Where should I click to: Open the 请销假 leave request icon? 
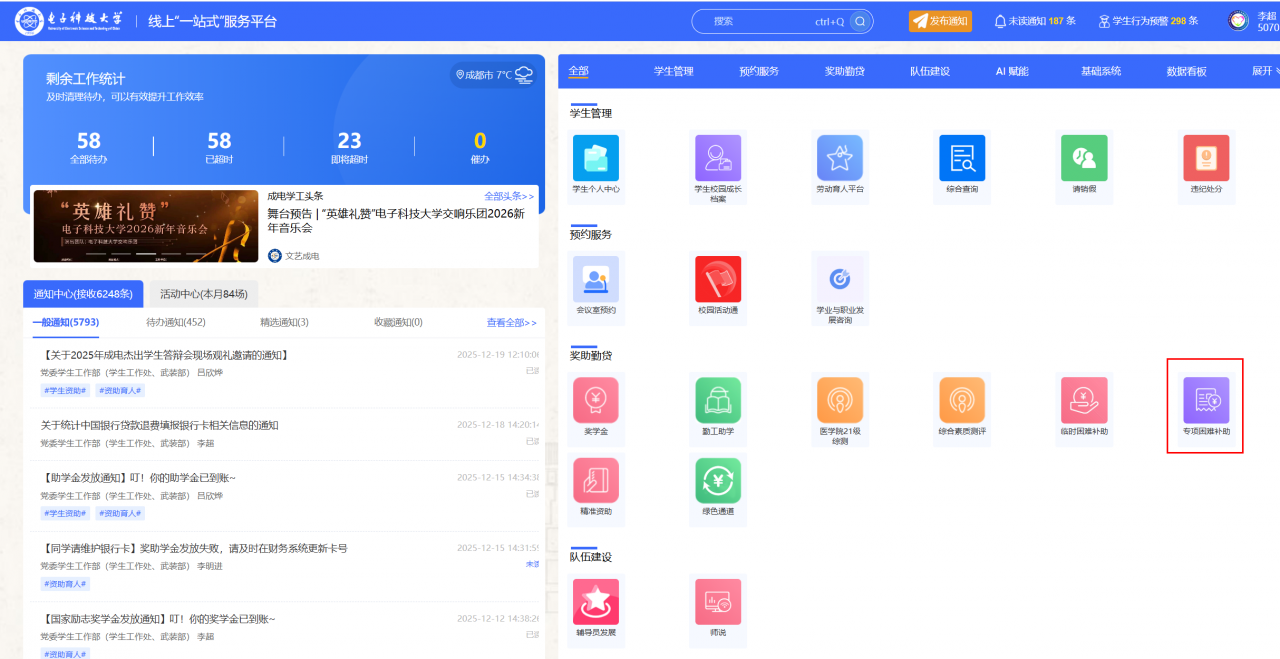tap(1084, 159)
